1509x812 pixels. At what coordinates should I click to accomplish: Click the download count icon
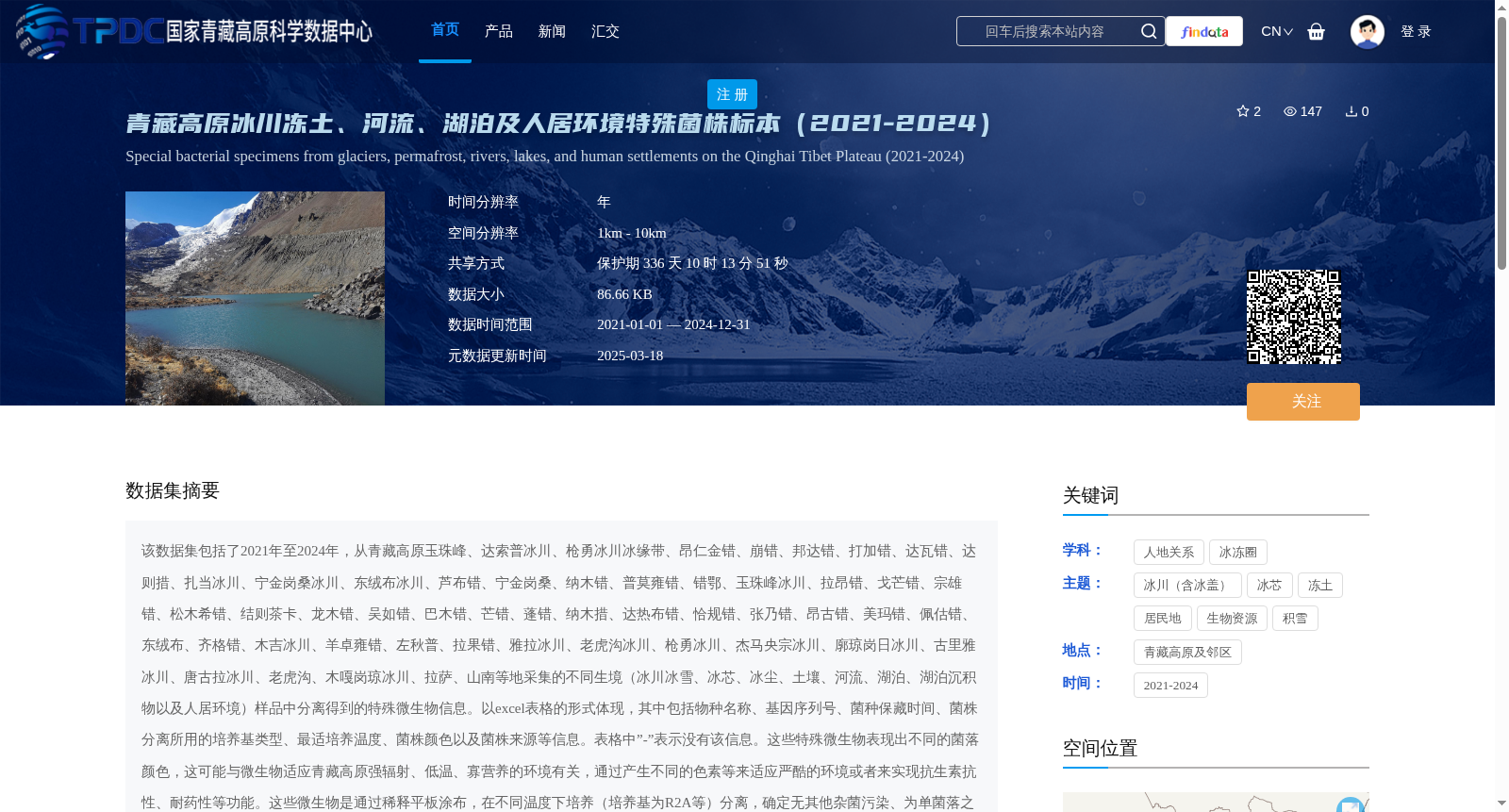coord(1351,111)
